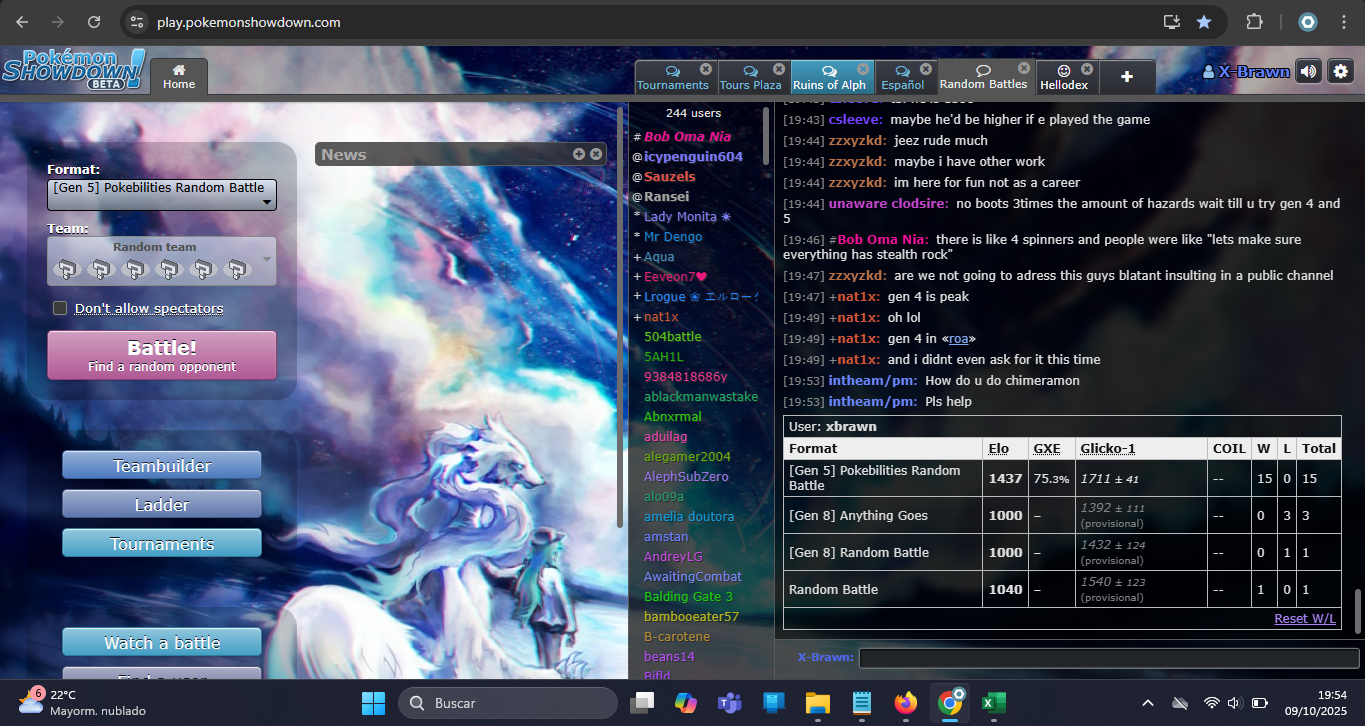The height and width of the screenshot is (726, 1365).
Task: Click the chat message input field
Action: (x=1108, y=658)
